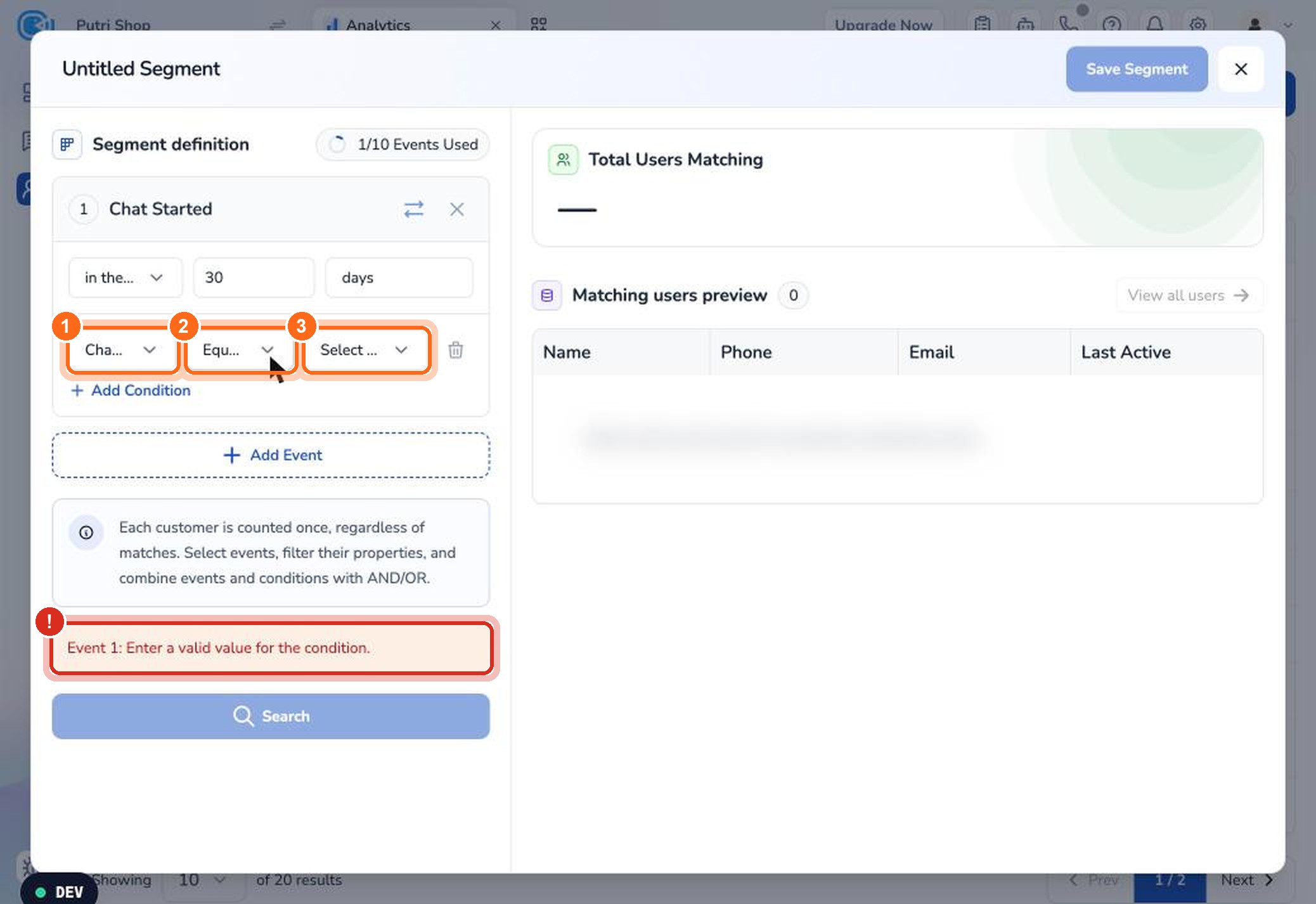Expand the page size dropdown showing 10

pos(202,880)
